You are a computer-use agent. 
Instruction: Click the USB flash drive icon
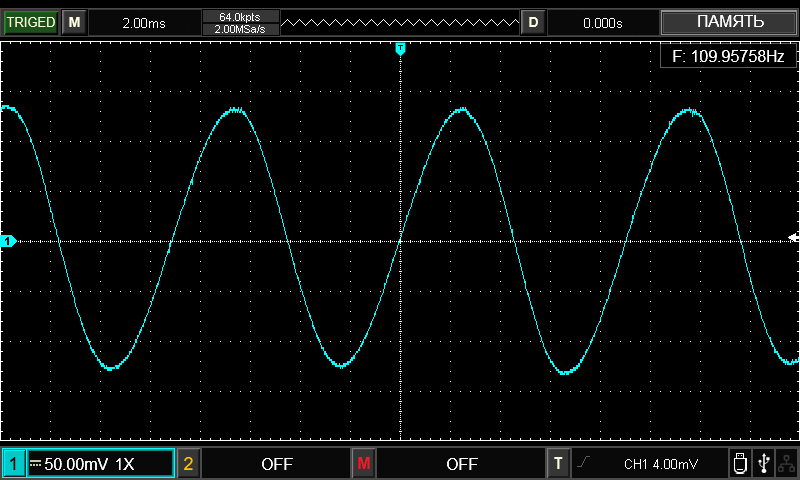tap(740, 463)
